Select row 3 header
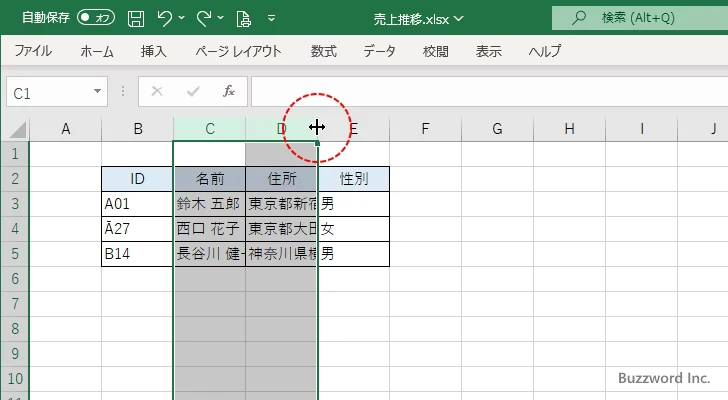Image resolution: width=728 pixels, height=400 pixels. pyautogui.click(x=15, y=204)
